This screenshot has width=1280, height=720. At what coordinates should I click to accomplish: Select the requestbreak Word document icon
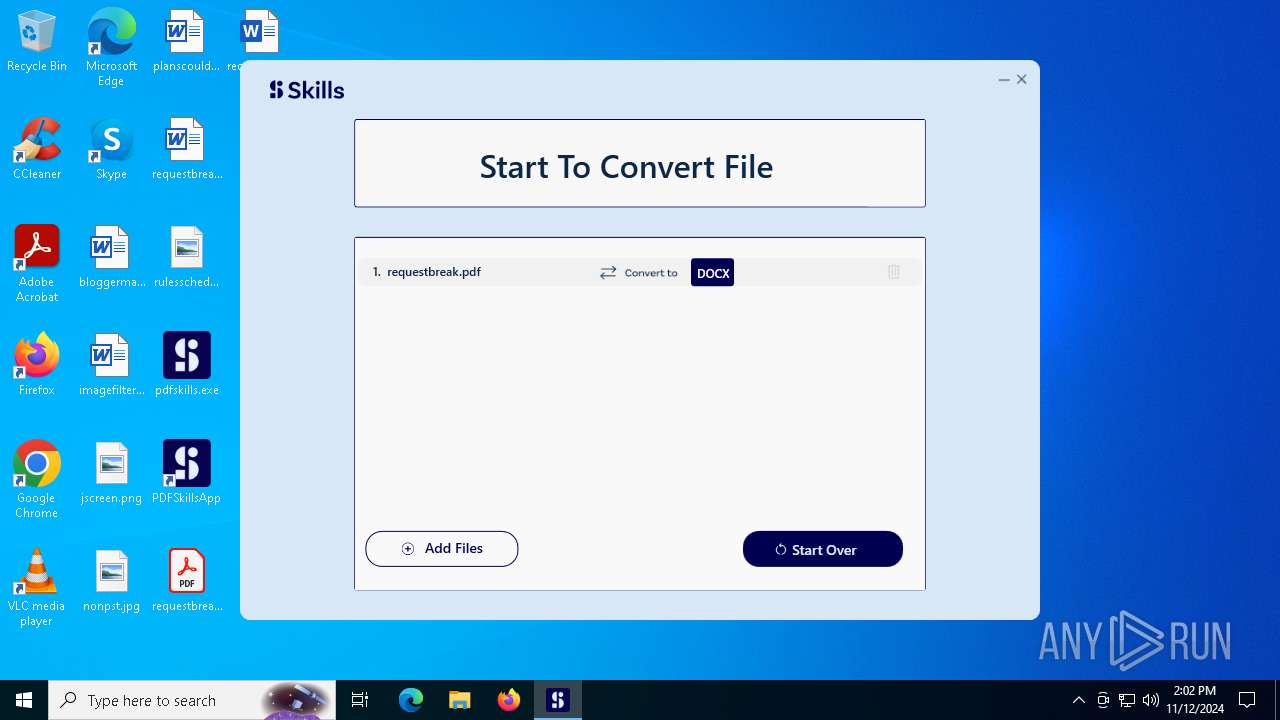pyautogui.click(x=186, y=150)
